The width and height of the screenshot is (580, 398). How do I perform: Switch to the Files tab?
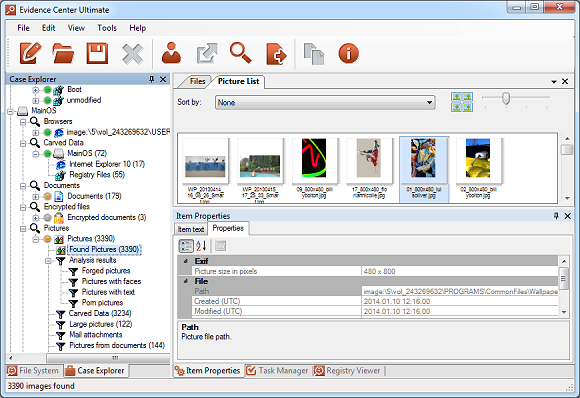coord(198,81)
